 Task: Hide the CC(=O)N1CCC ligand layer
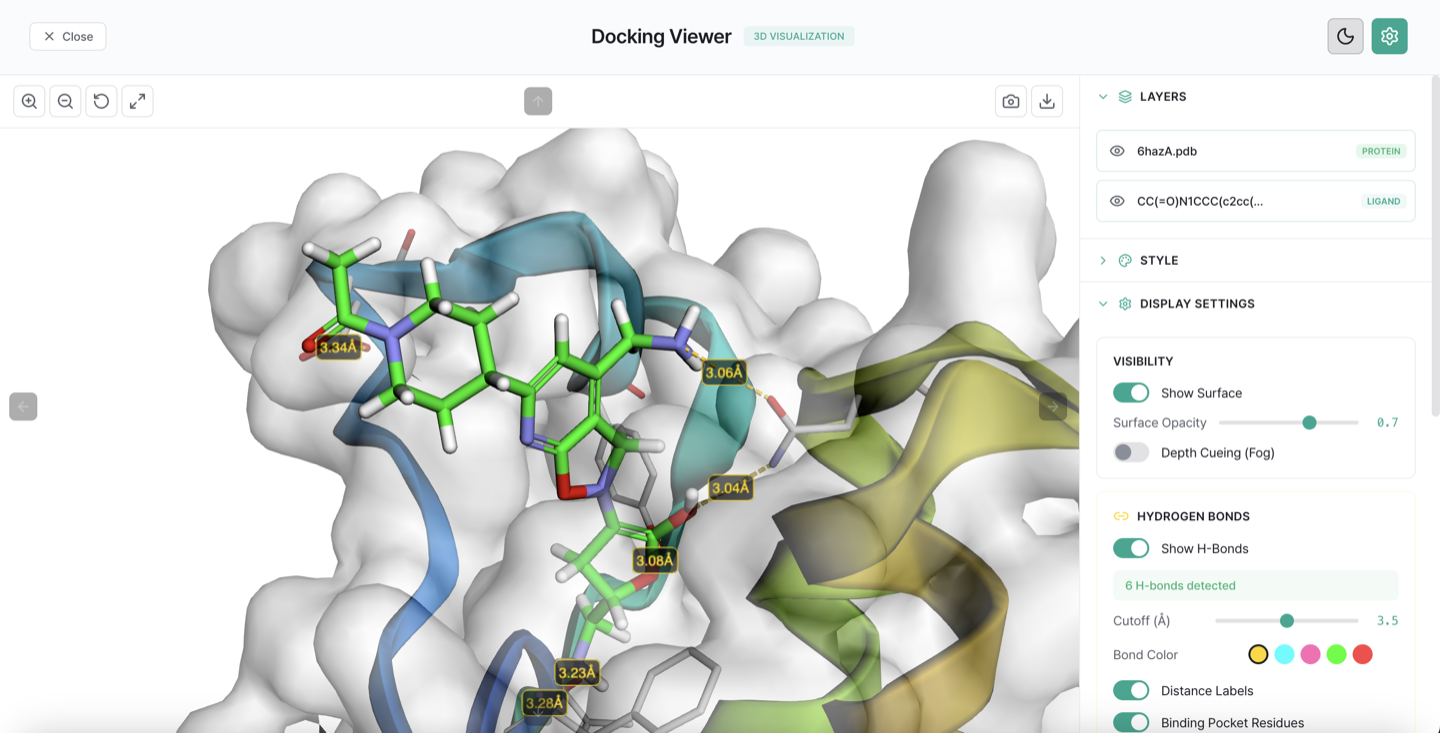[x=1117, y=201]
